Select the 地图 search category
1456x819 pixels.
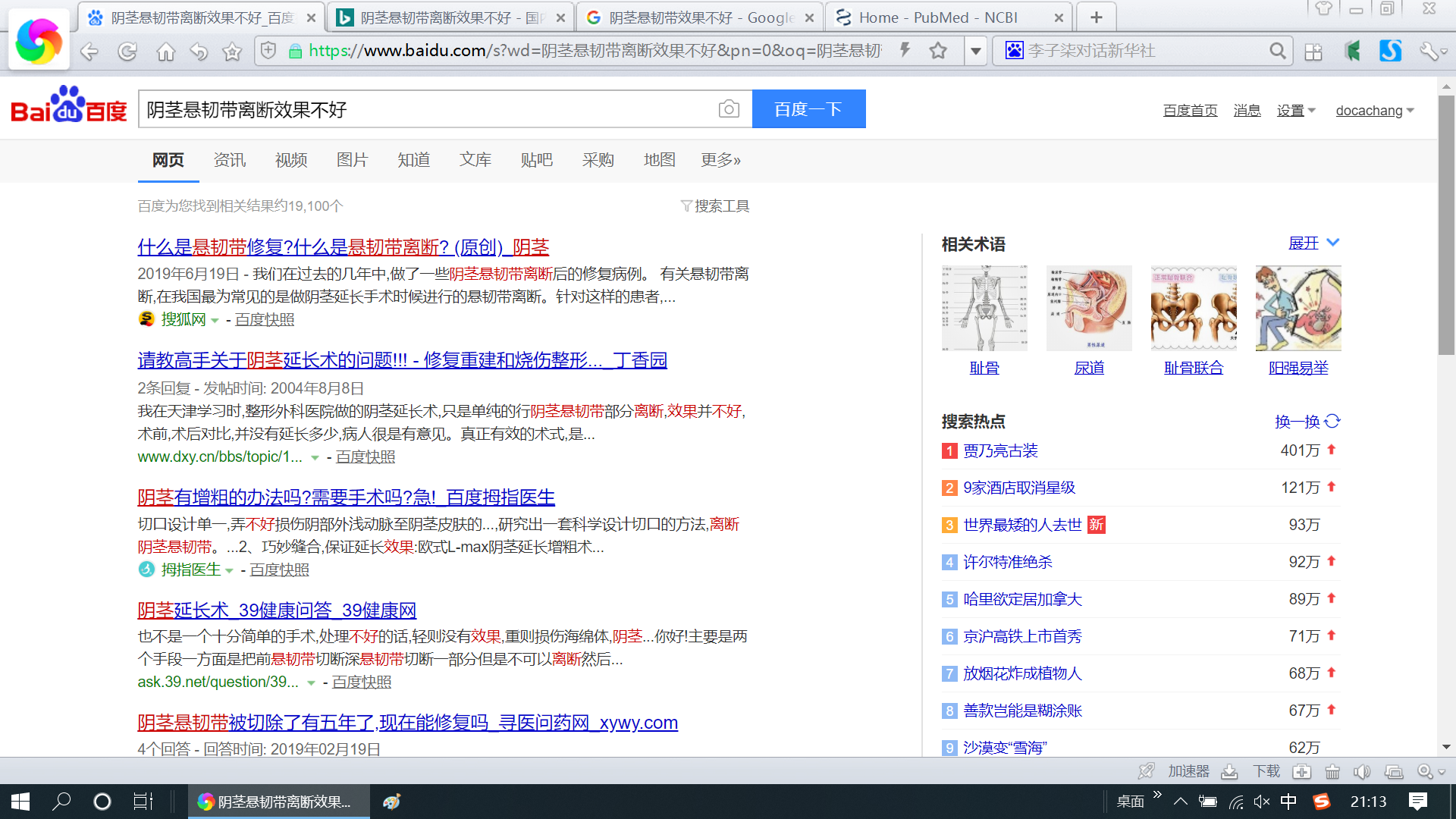coord(660,160)
